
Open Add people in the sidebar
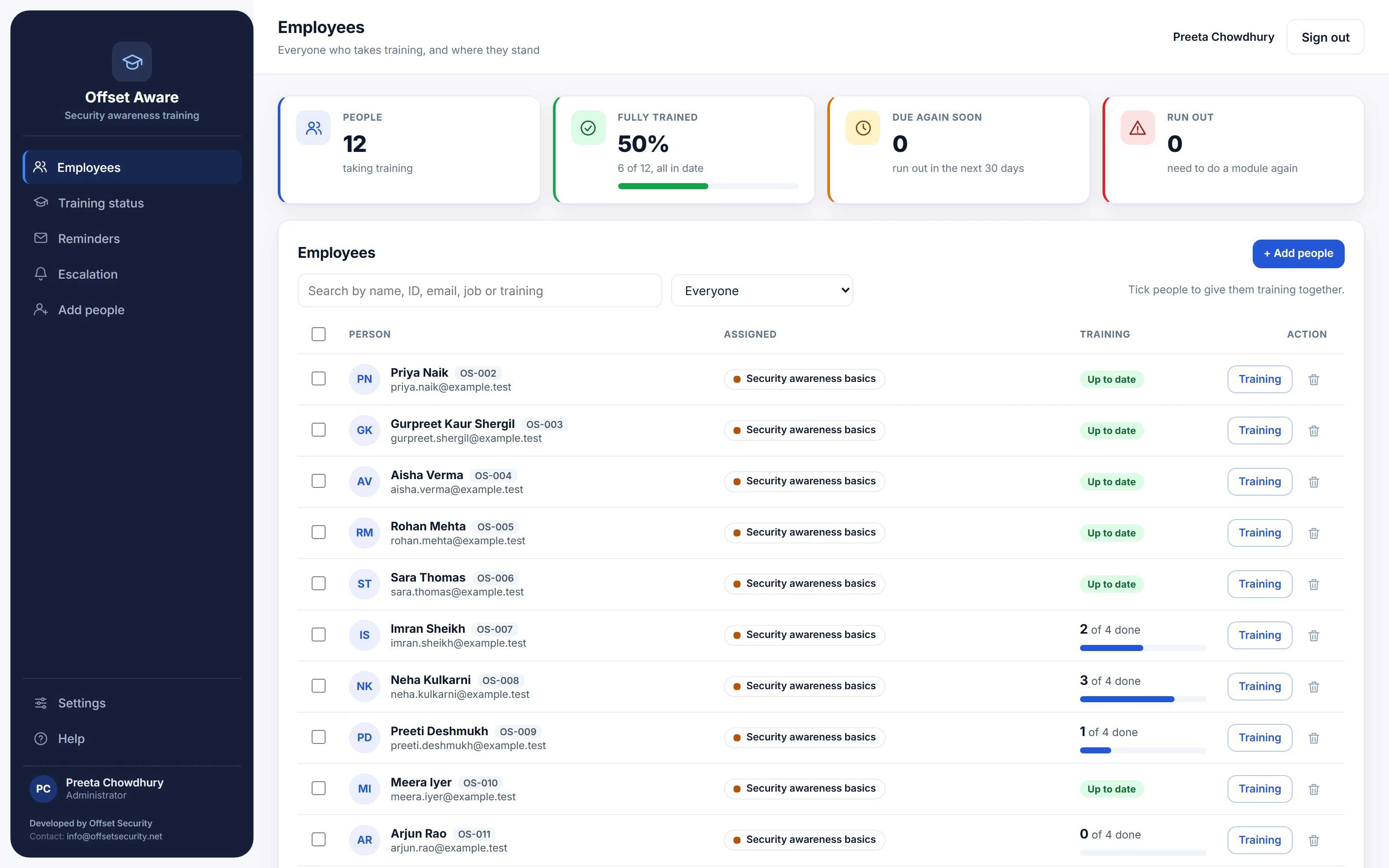[132, 309]
